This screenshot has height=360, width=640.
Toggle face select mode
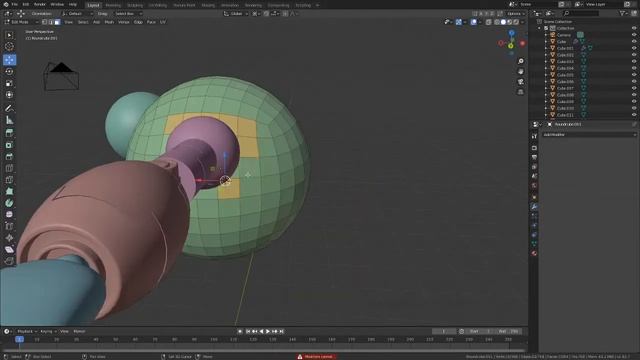57,22
